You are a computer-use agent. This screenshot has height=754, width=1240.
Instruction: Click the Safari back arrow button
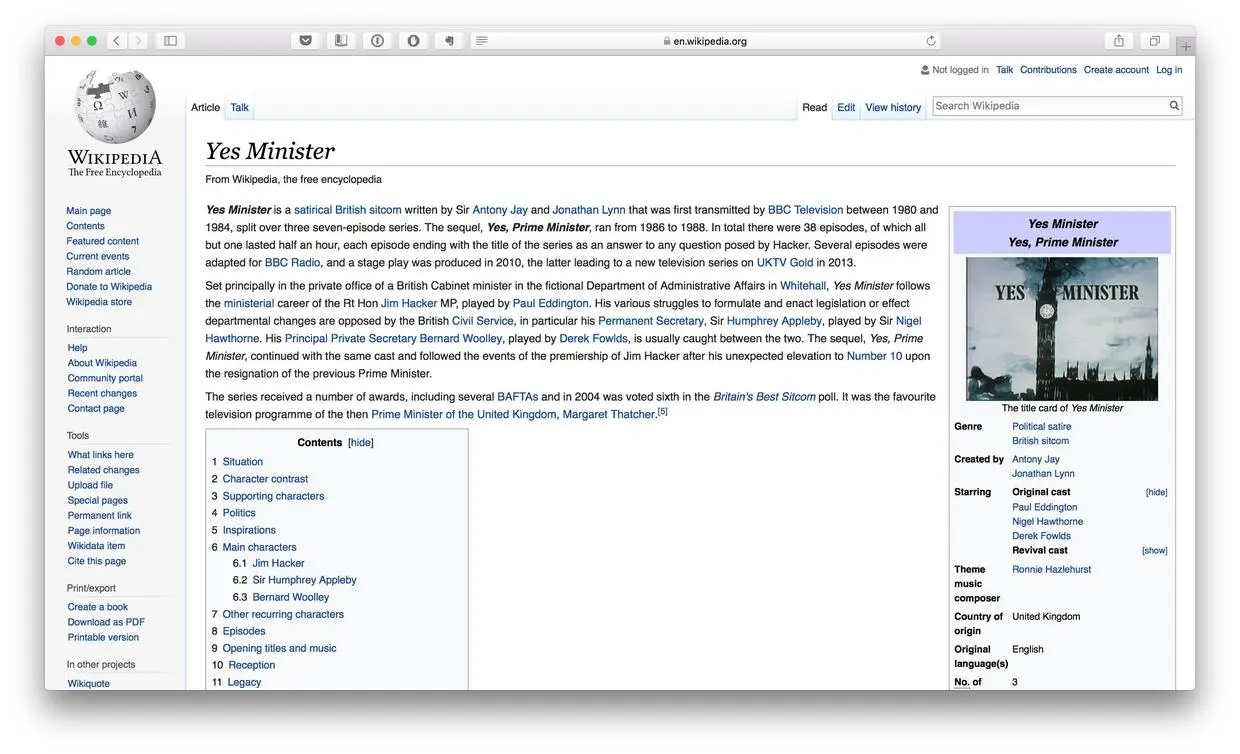click(117, 41)
